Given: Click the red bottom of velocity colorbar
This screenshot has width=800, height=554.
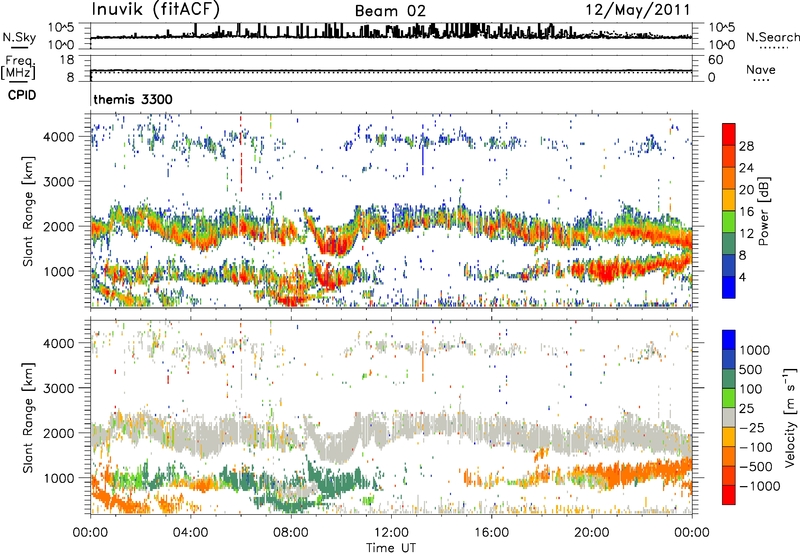Looking at the screenshot, I should pos(729,495).
